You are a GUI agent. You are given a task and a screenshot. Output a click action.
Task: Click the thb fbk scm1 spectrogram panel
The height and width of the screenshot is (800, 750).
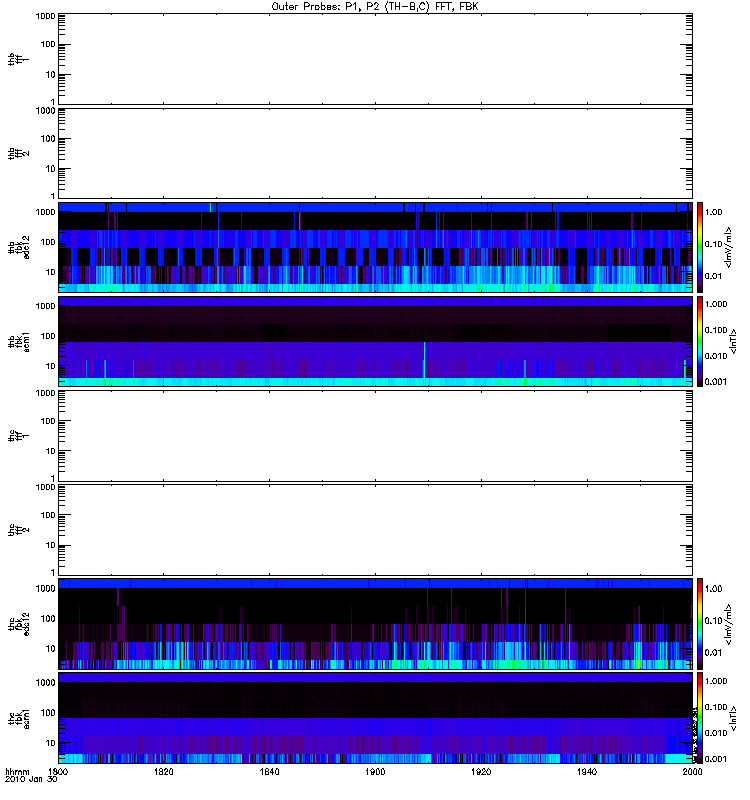point(375,342)
